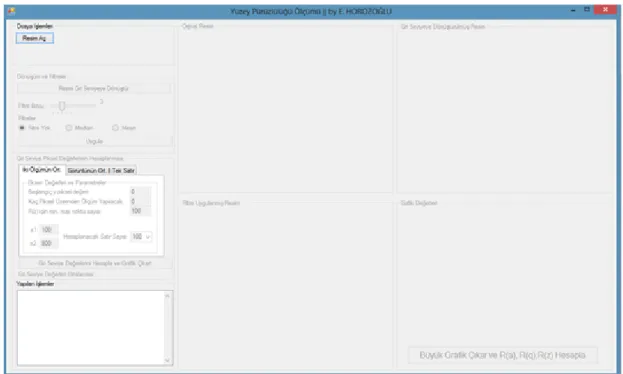Click the Kaç Piksel Üzerinden Ölçüm field
This screenshot has height=374, width=623.
tap(140, 202)
